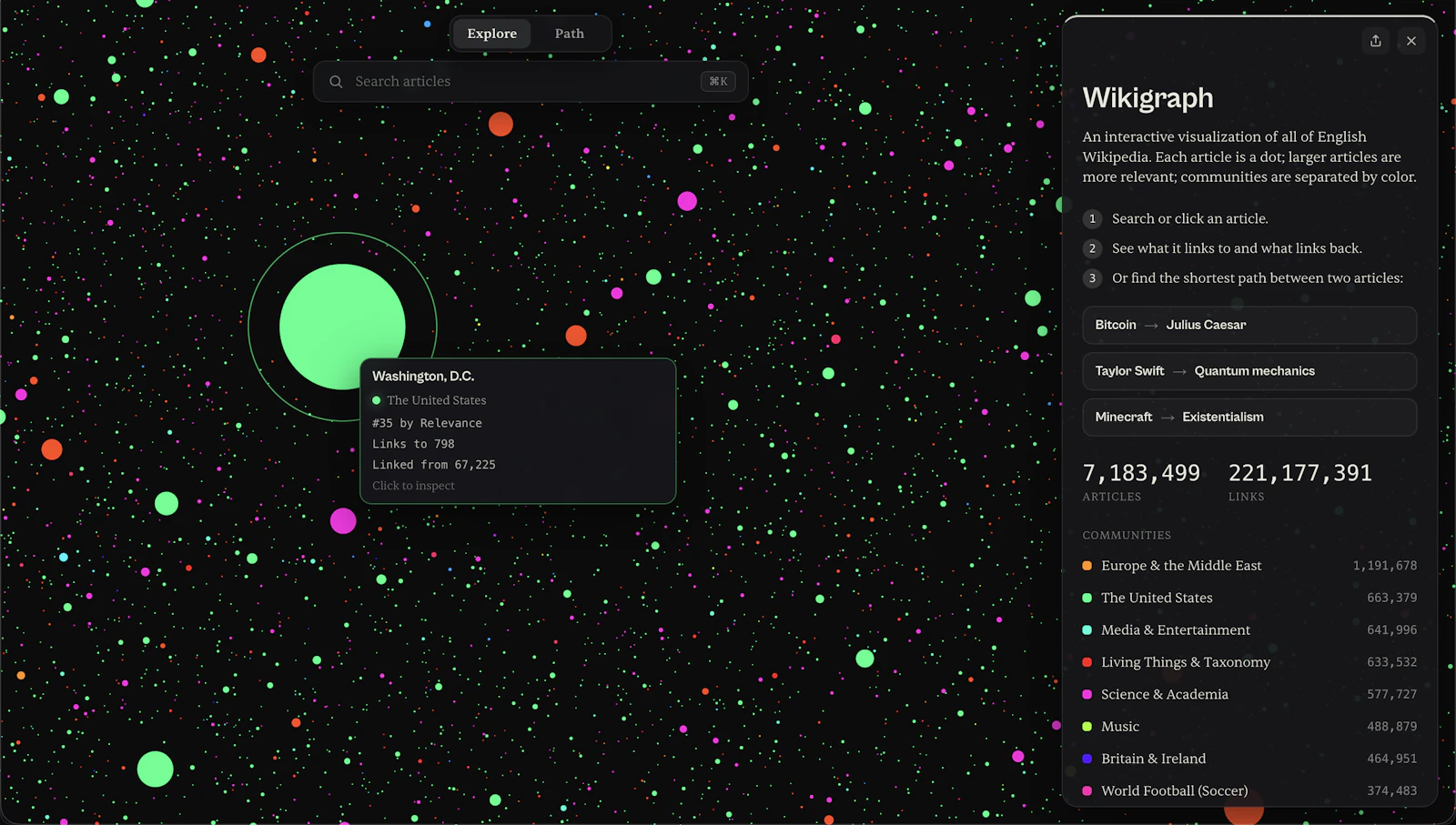
Task: Select Science & Academia community
Action: click(1249, 694)
